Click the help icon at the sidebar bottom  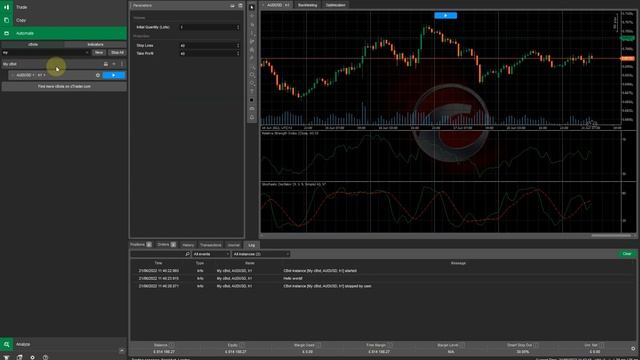coord(45,358)
